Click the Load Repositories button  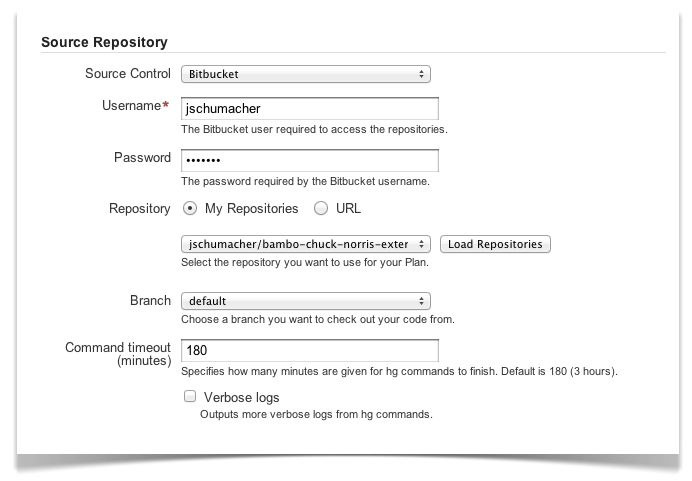pyautogui.click(x=495, y=244)
